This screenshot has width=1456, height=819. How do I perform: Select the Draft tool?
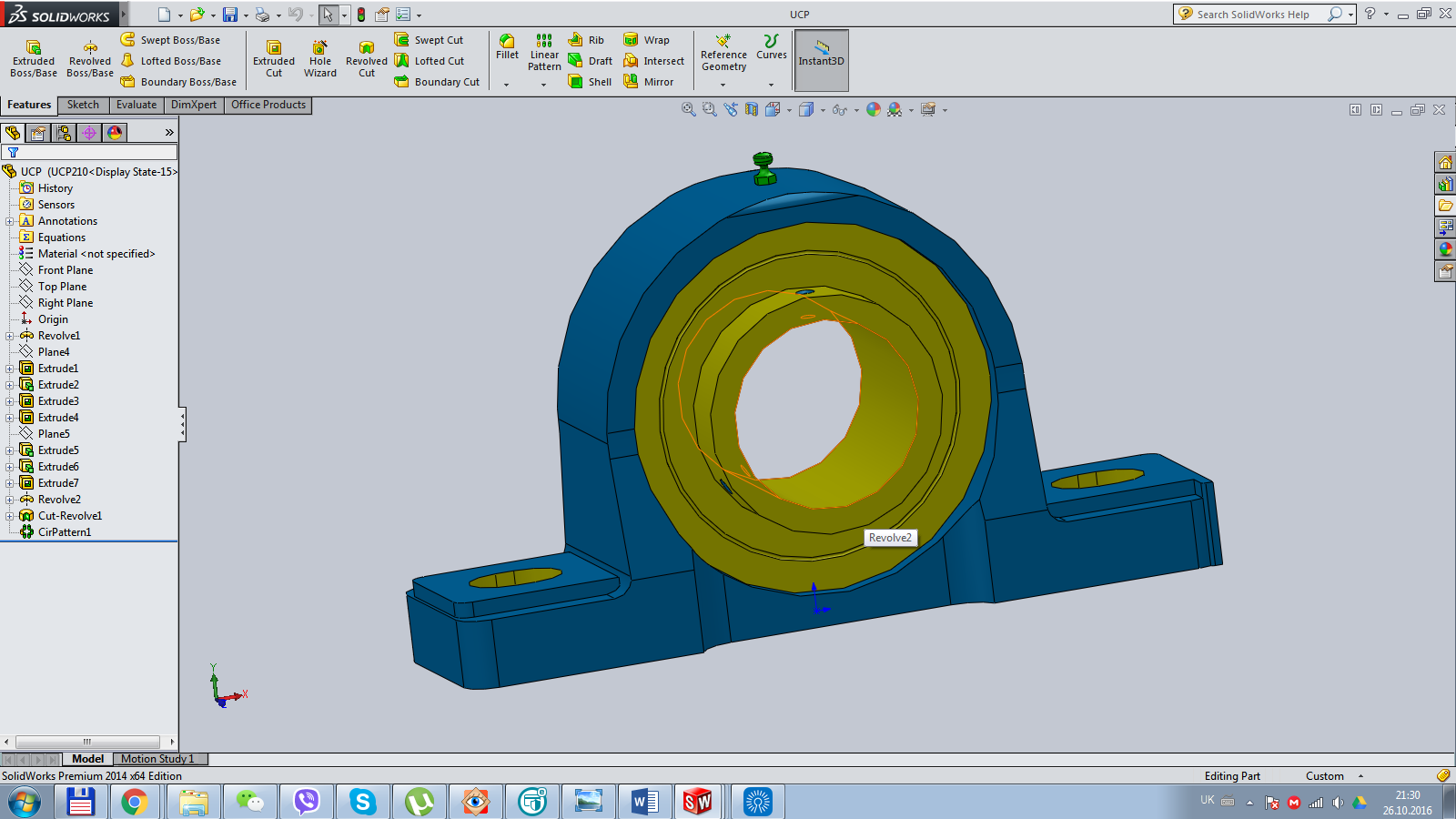[590, 61]
